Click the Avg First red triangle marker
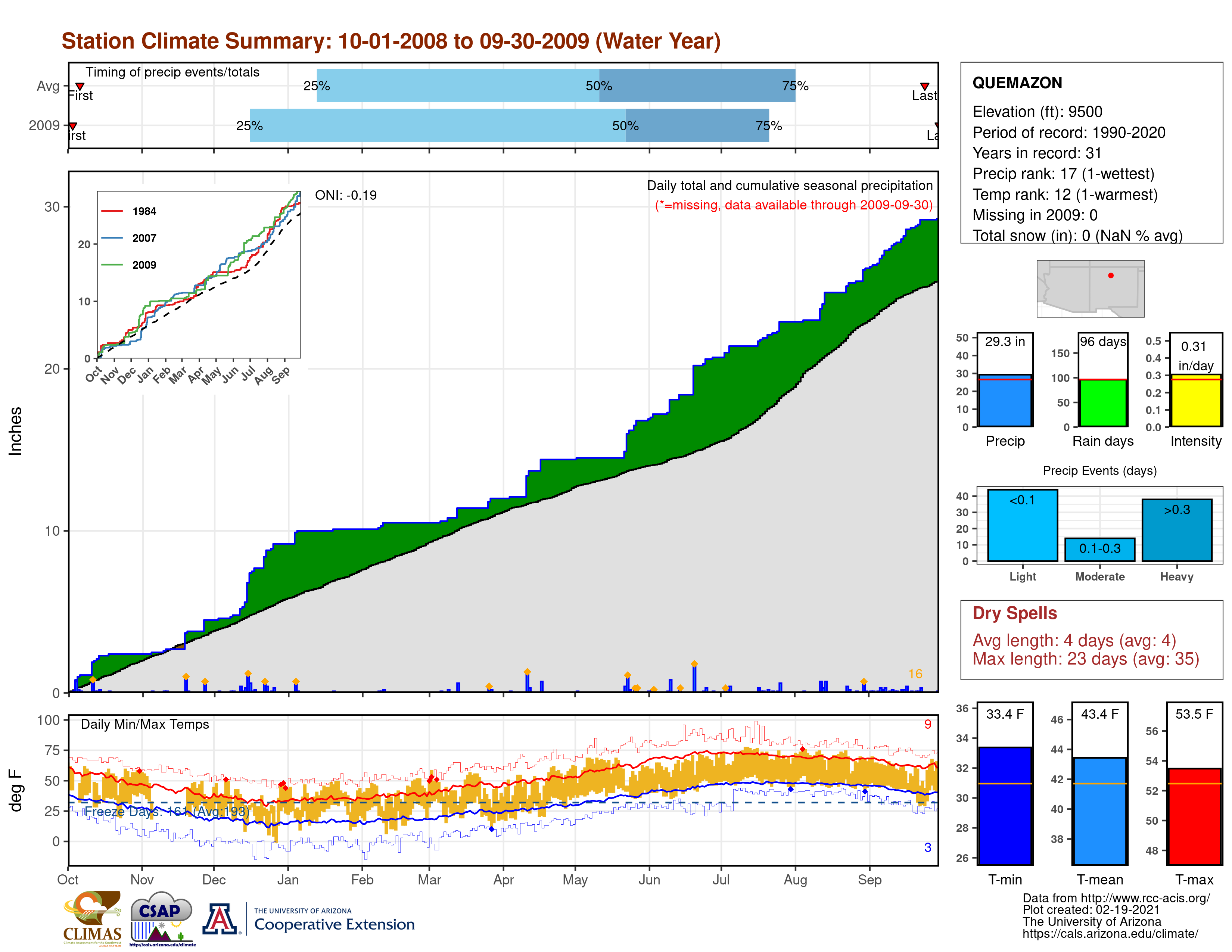This screenshot has width=1232, height=952. (80, 86)
